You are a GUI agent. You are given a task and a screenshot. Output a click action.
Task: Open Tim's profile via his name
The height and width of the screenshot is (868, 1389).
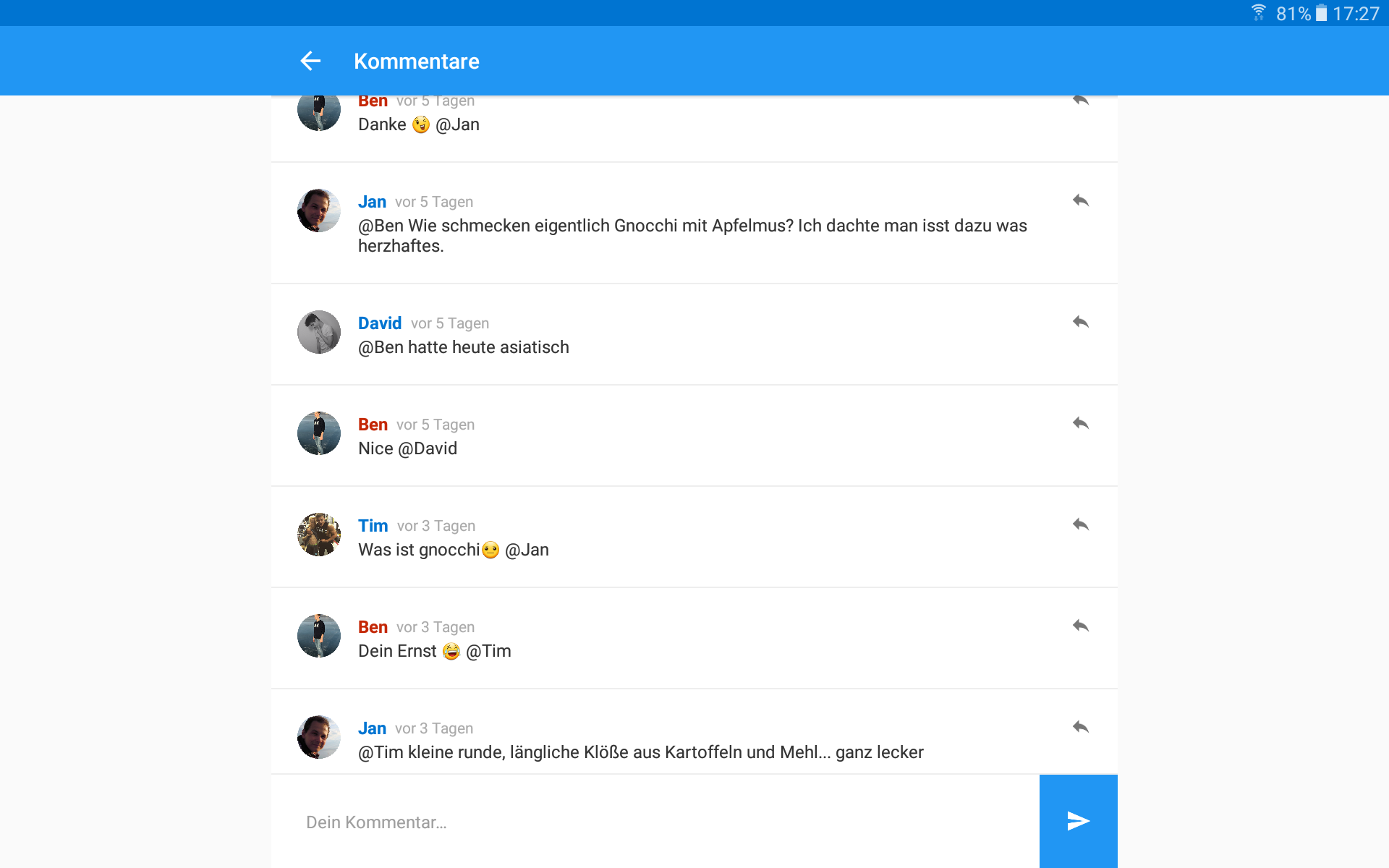[373, 526]
